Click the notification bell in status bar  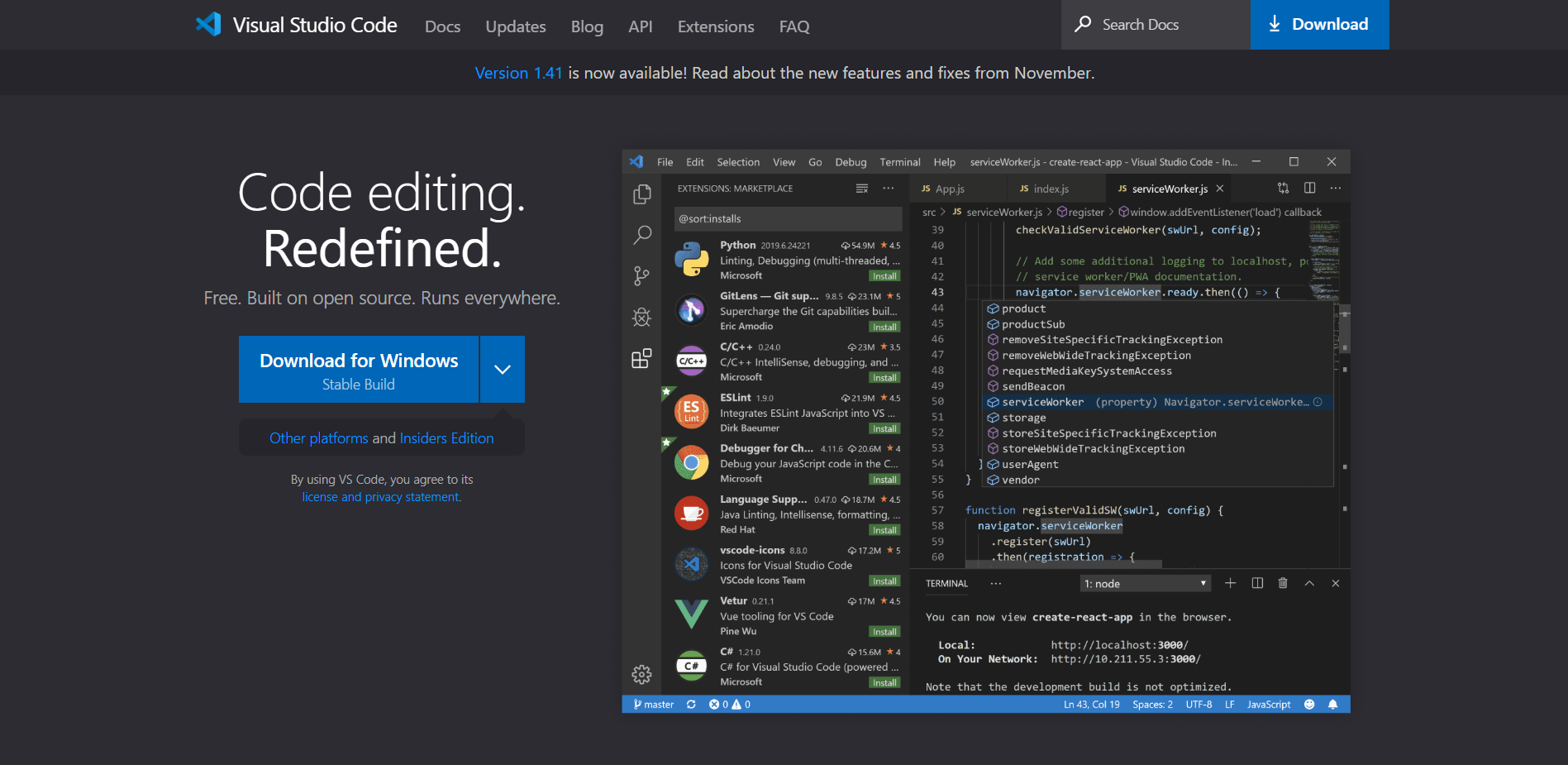pyautogui.click(x=1332, y=705)
